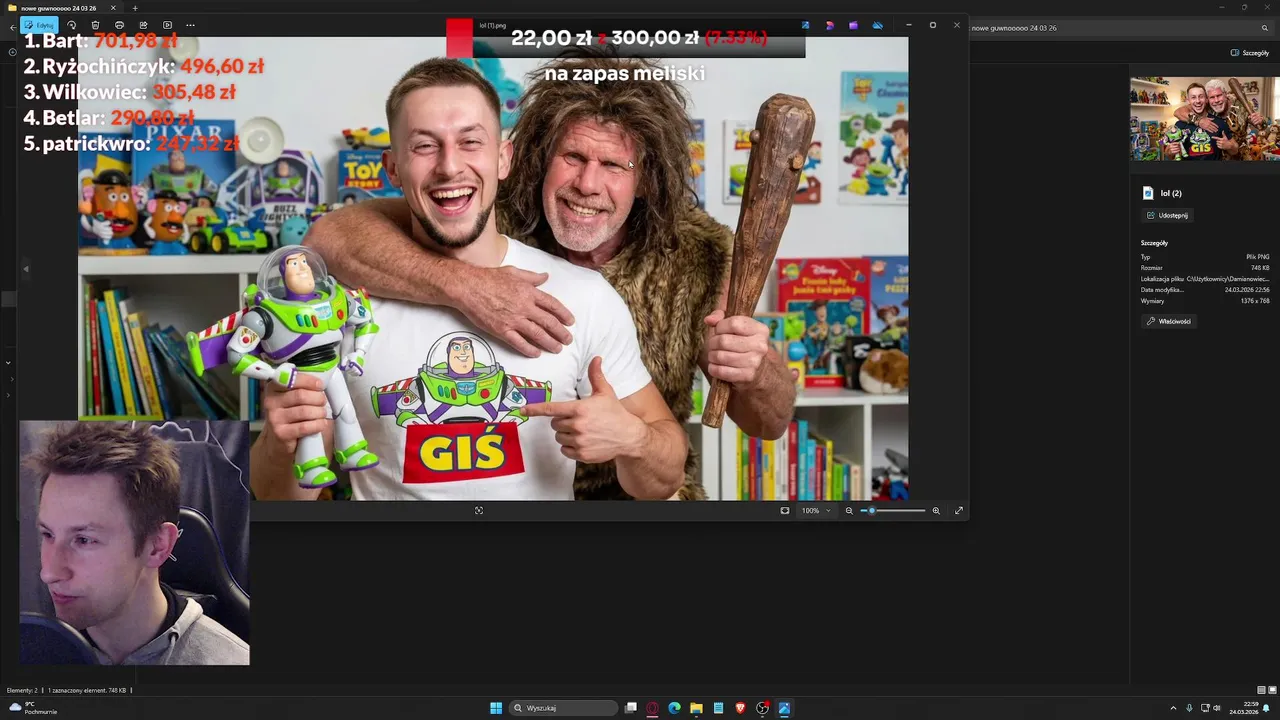Open the three-dots more menu in Photos
This screenshot has height=720, width=1280.
point(190,25)
